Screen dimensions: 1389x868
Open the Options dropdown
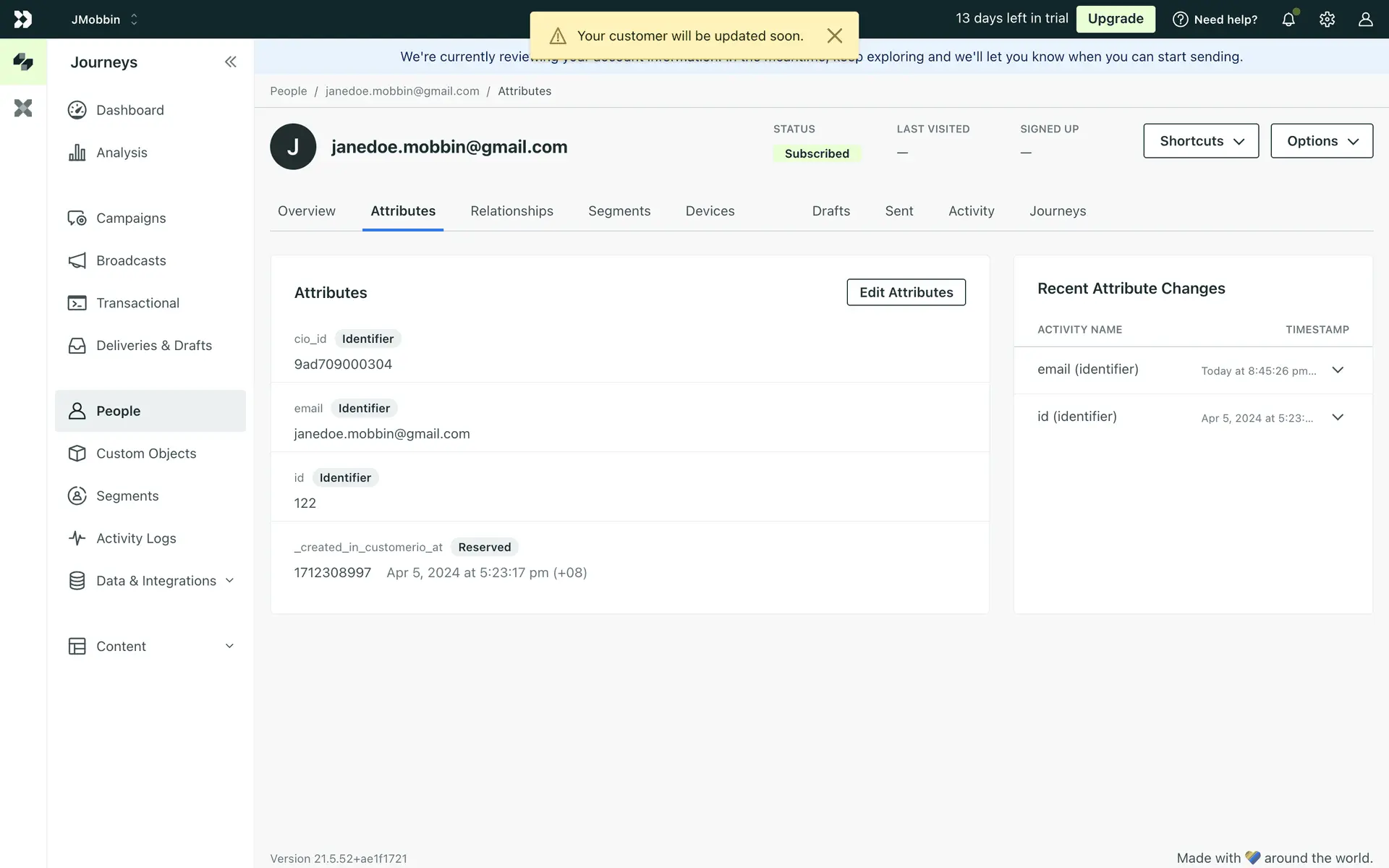pyautogui.click(x=1321, y=141)
